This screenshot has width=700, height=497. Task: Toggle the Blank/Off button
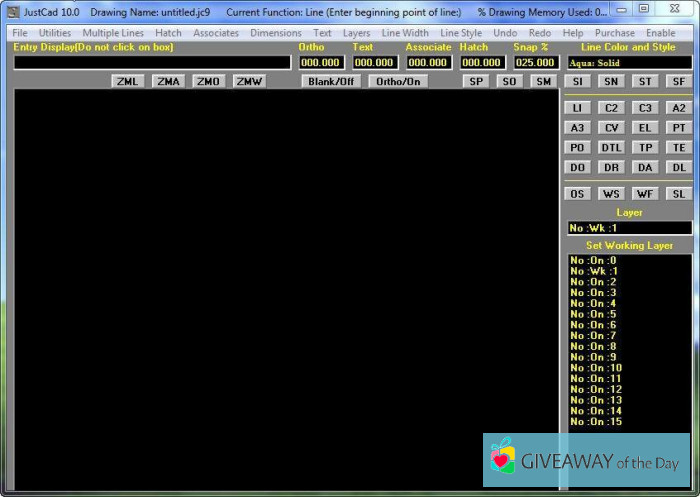click(331, 81)
